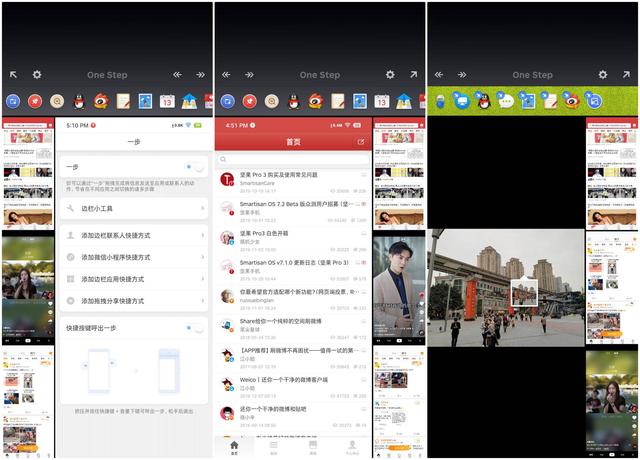Open 添加微信小程序快捷方式 row
This screenshot has width=640, height=460.
pos(133,257)
